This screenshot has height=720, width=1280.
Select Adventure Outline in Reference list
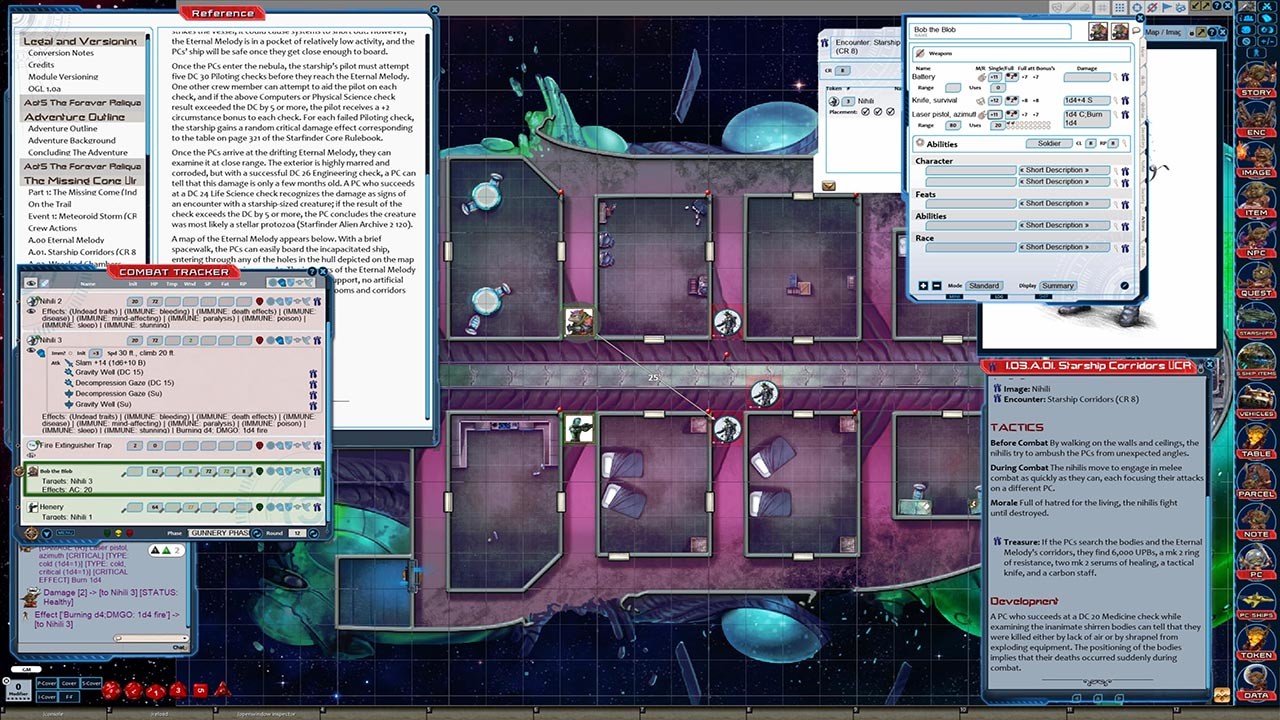point(62,129)
